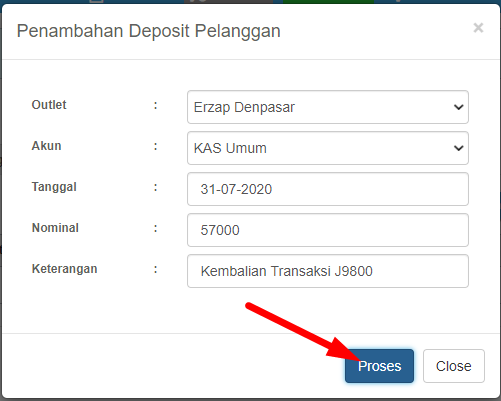Click the Nominal field label
This screenshot has width=501, height=401.
(x=55, y=228)
